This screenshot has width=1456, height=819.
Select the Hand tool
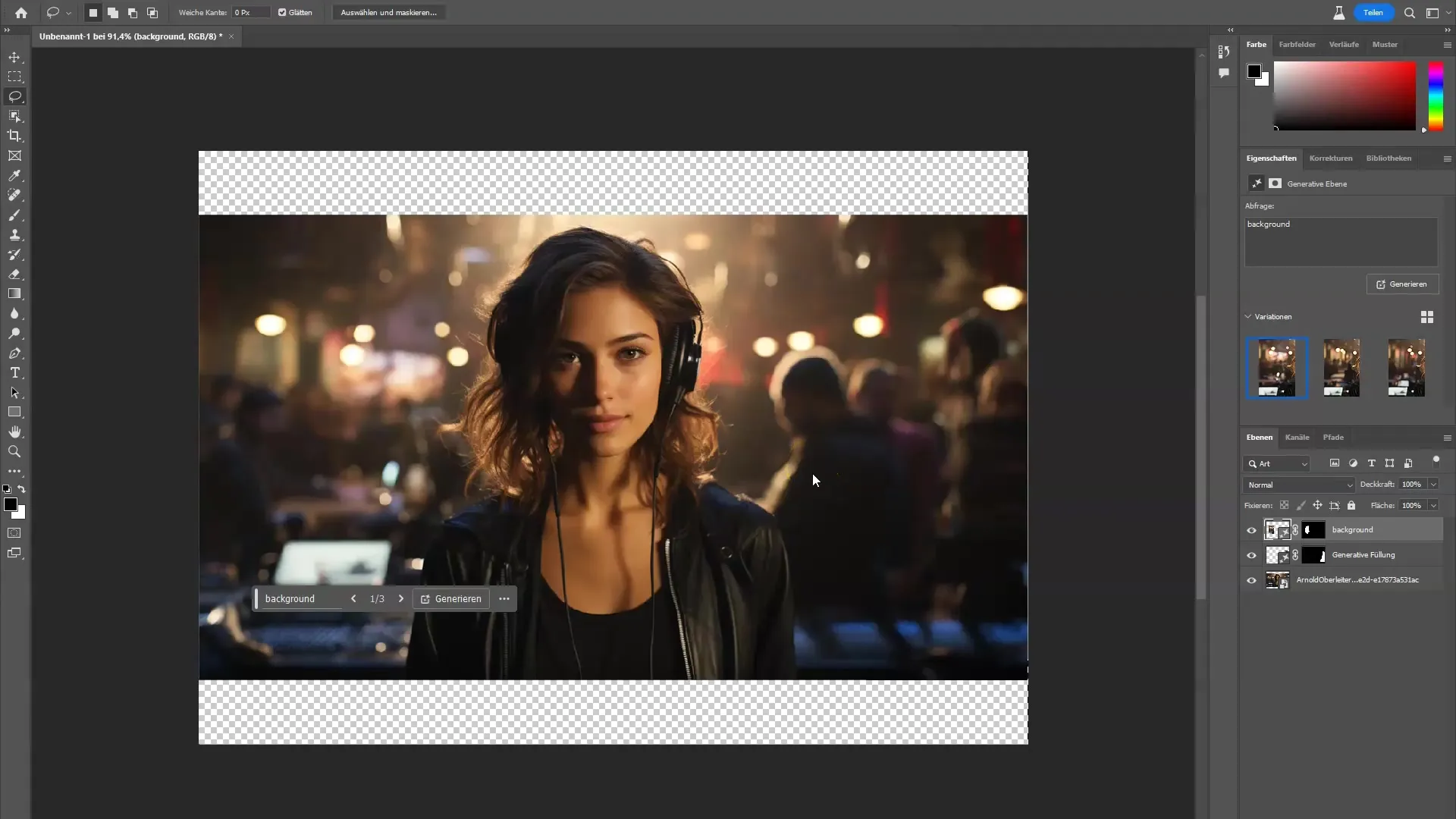pyautogui.click(x=14, y=431)
